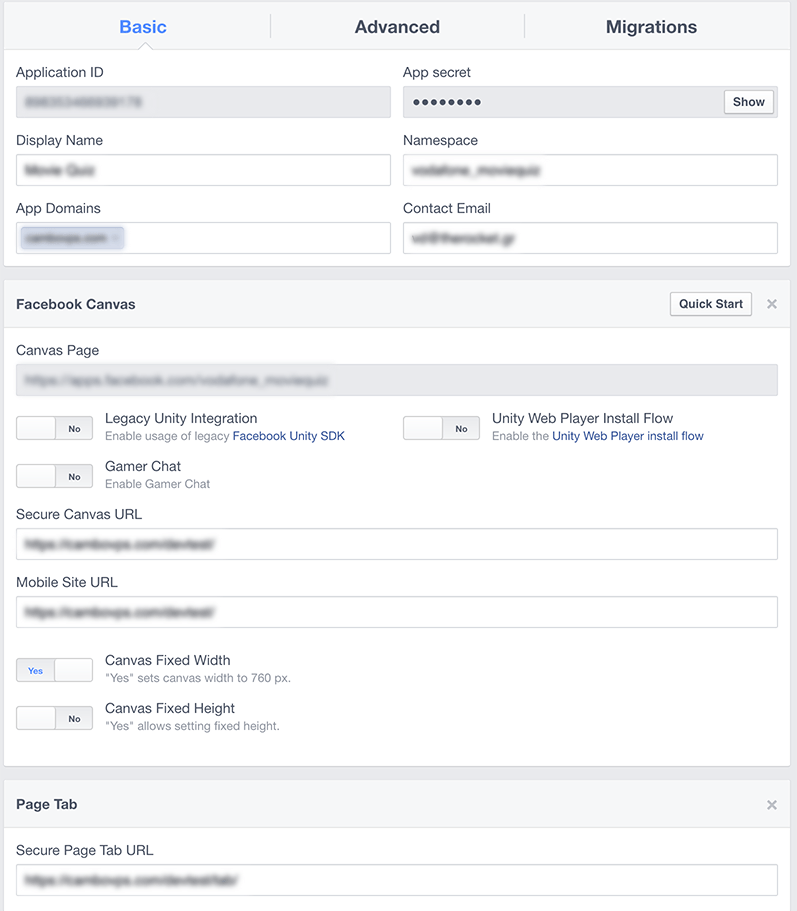This screenshot has width=797, height=911.
Task: Edit the Namespace field
Action: point(590,170)
